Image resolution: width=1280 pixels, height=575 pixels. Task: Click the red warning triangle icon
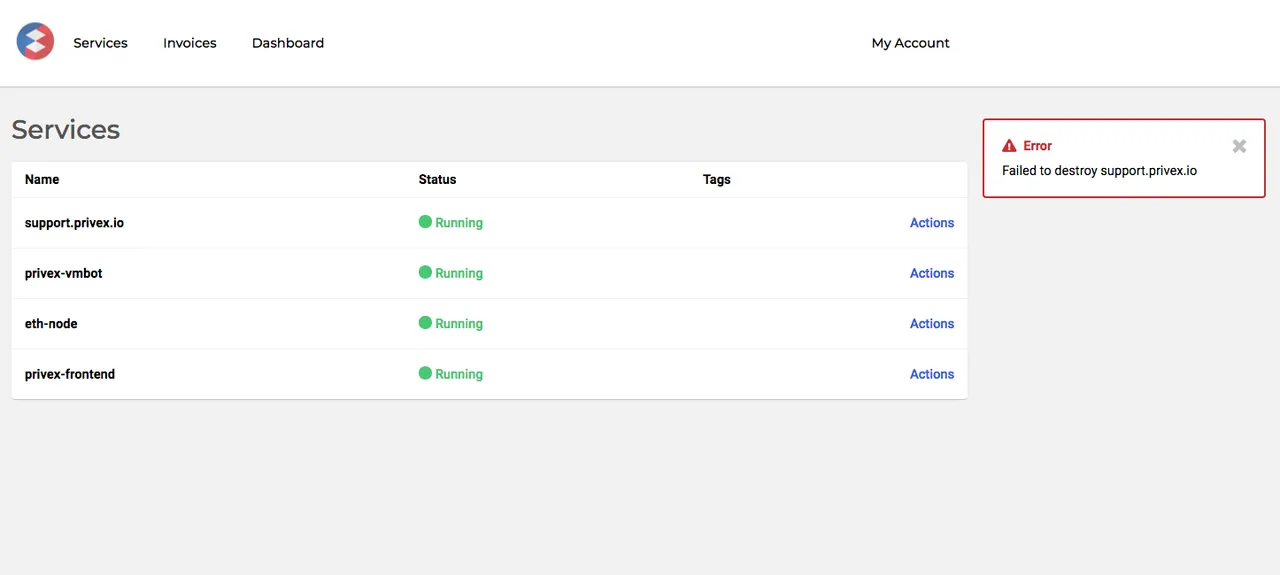pyautogui.click(x=1009, y=146)
